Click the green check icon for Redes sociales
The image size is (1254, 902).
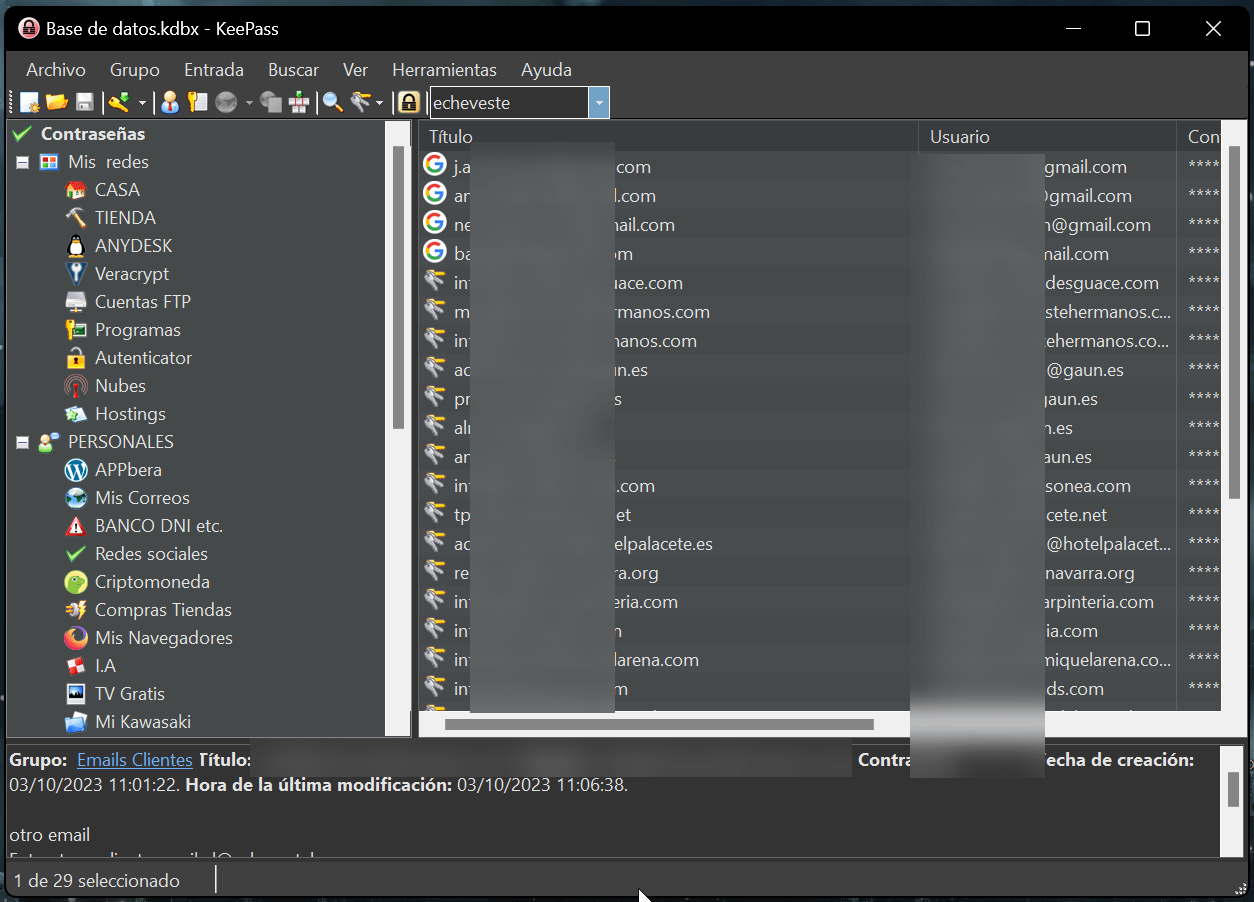click(x=75, y=554)
